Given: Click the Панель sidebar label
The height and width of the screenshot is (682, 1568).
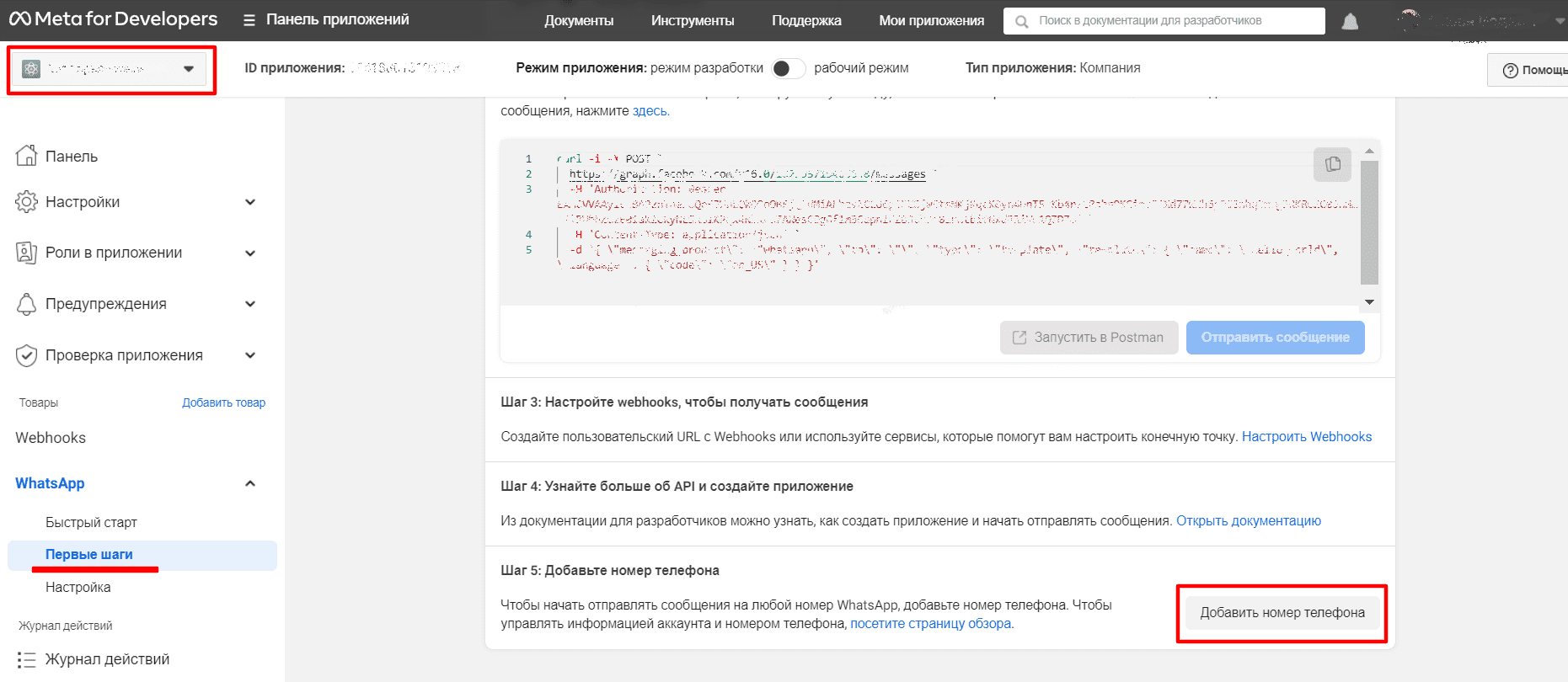Looking at the screenshot, I should [x=72, y=156].
